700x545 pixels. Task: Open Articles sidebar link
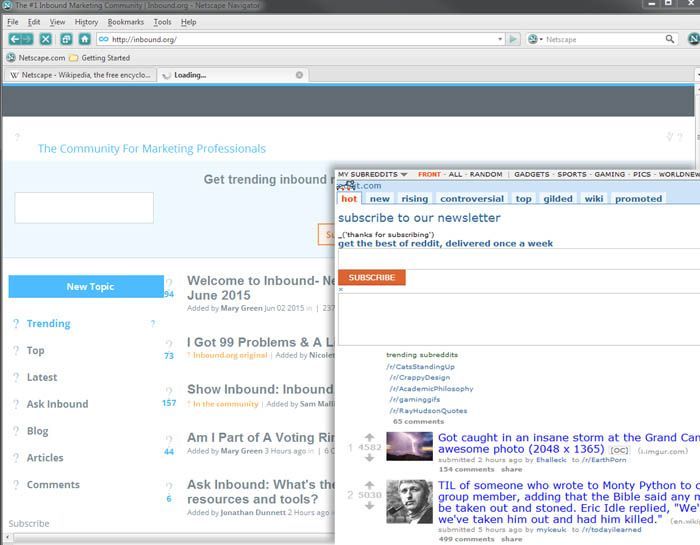point(45,458)
